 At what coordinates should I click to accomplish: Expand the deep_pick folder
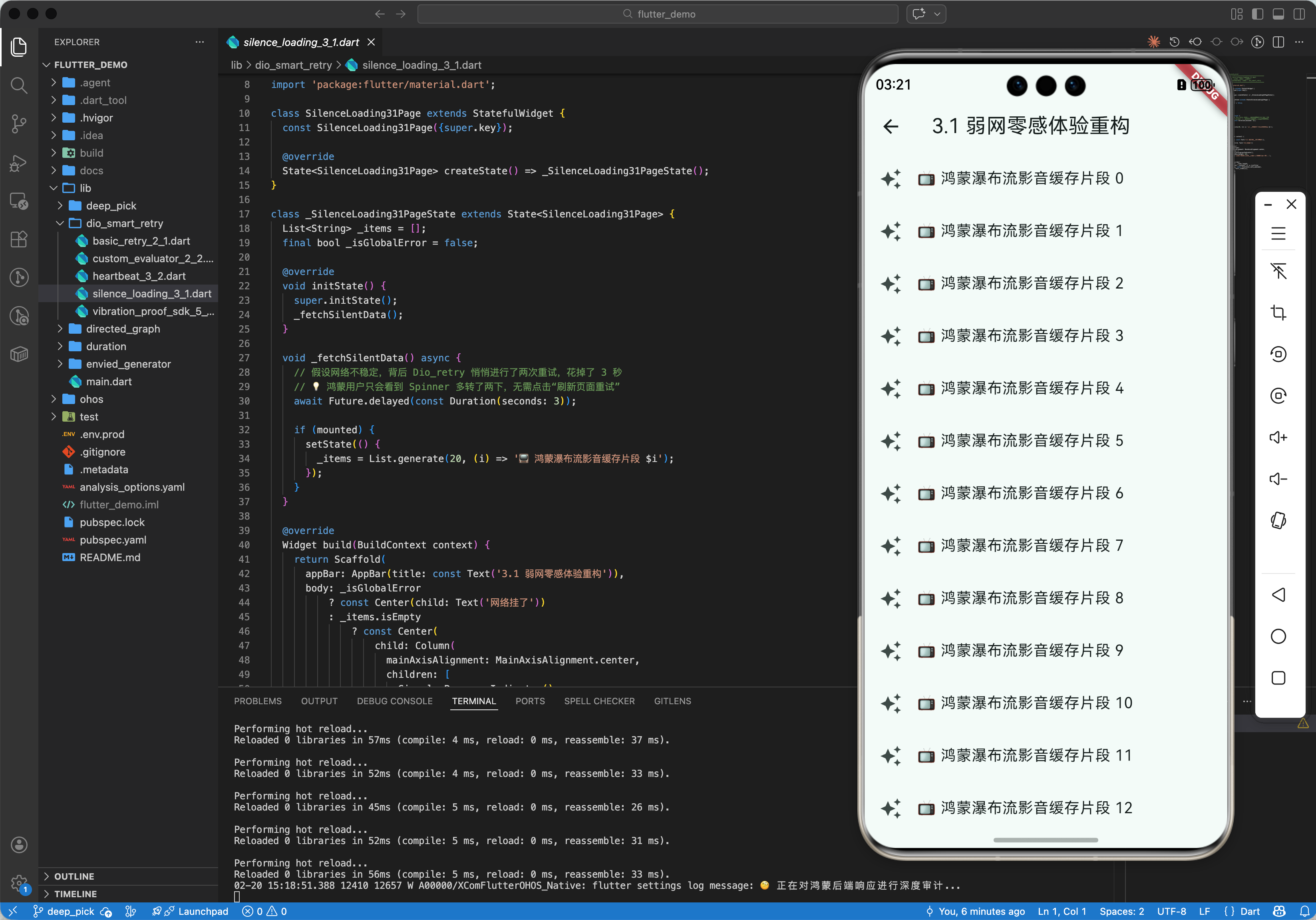point(111,205)
